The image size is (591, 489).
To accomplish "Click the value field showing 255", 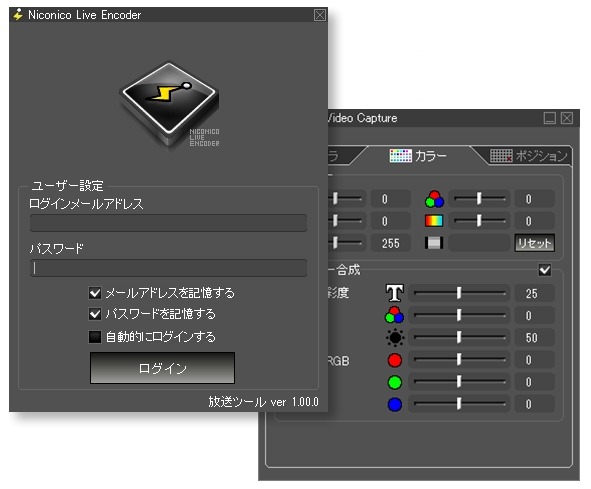I will click(x=390, y=243).
